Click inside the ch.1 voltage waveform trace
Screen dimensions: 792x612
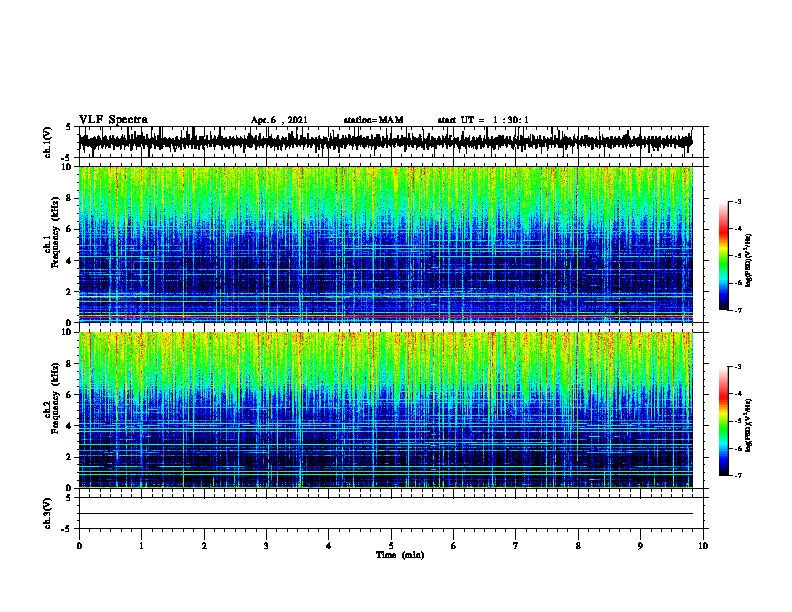pos(385,142)
